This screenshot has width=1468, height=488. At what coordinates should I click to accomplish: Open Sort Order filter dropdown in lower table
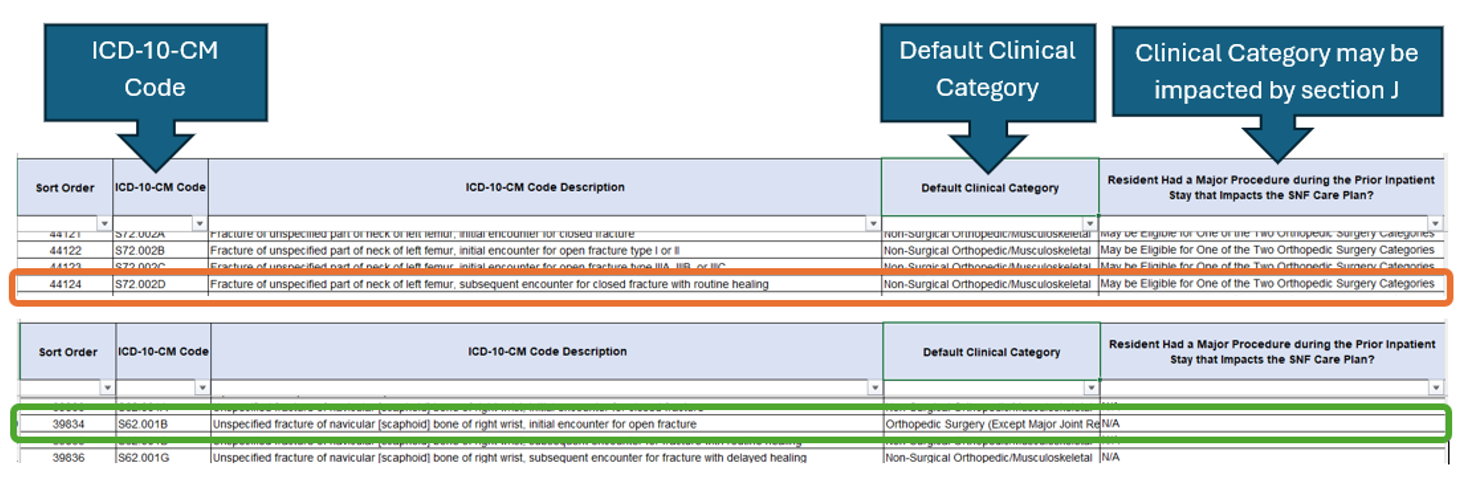(x=106, y=388)
